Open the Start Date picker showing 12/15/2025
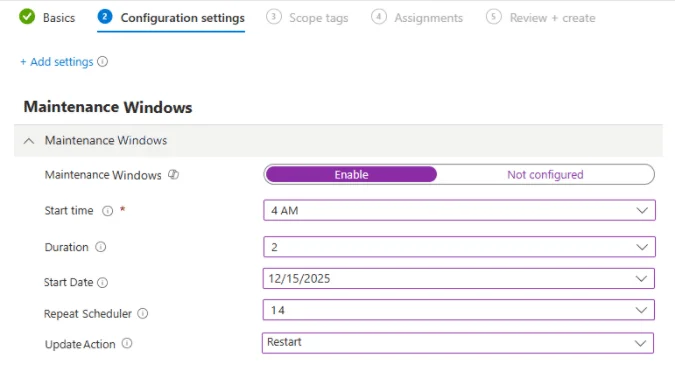The width and height of the screenshot is (675, 381). [458, 279]
